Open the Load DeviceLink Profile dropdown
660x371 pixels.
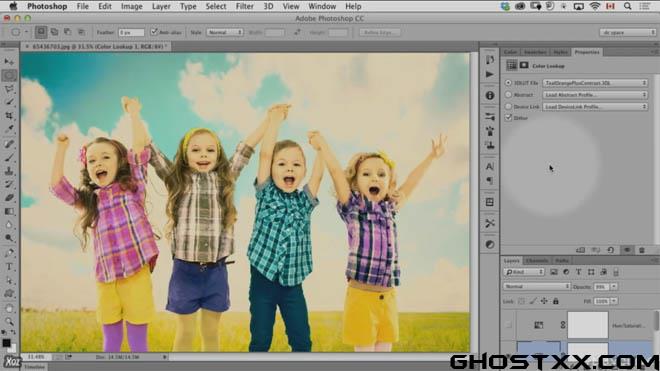point(595,107)
